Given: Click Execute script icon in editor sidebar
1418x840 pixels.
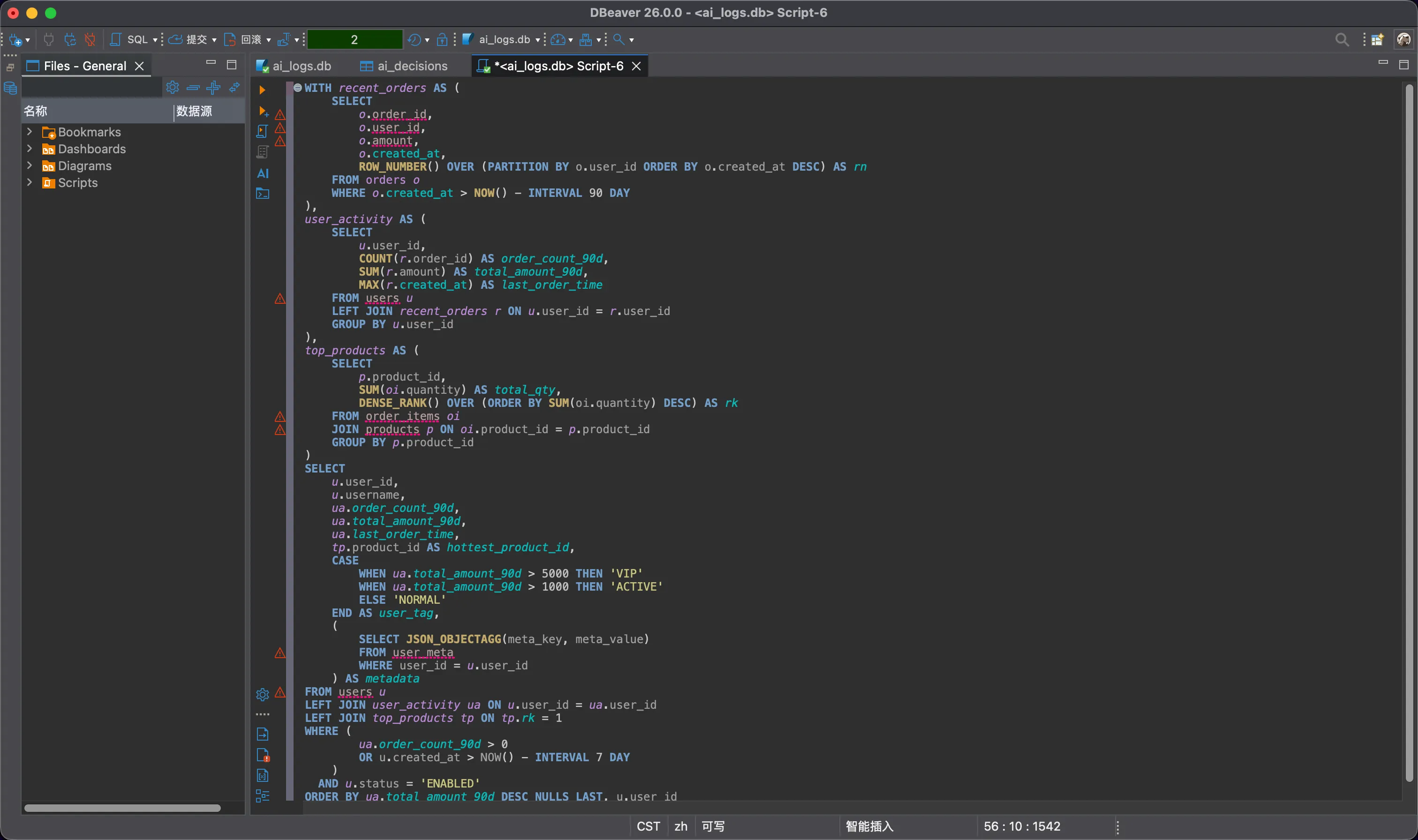Looking at the screenshot, I should [262, 131].
